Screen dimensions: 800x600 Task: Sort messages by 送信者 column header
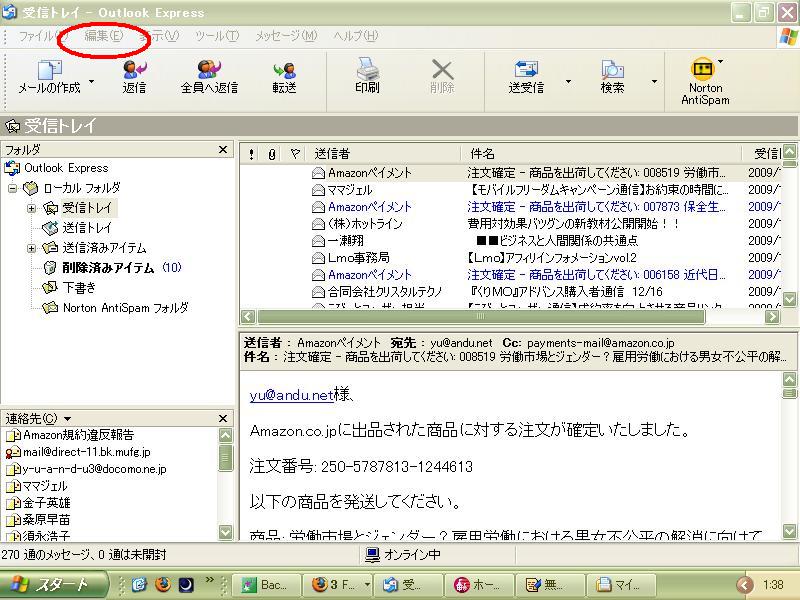(383, 154)
